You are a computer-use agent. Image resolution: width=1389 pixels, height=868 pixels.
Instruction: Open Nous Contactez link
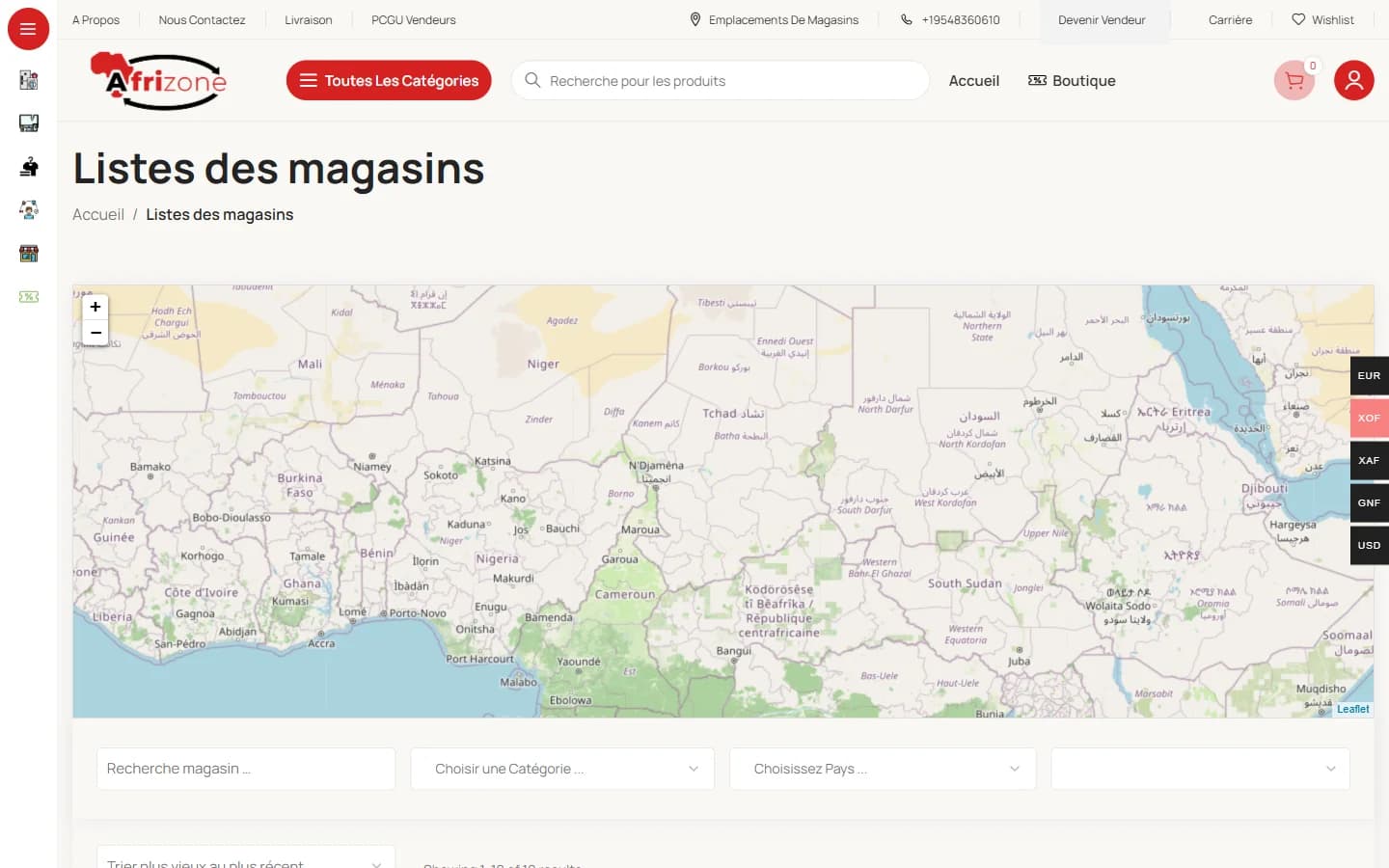click(202, 19)
